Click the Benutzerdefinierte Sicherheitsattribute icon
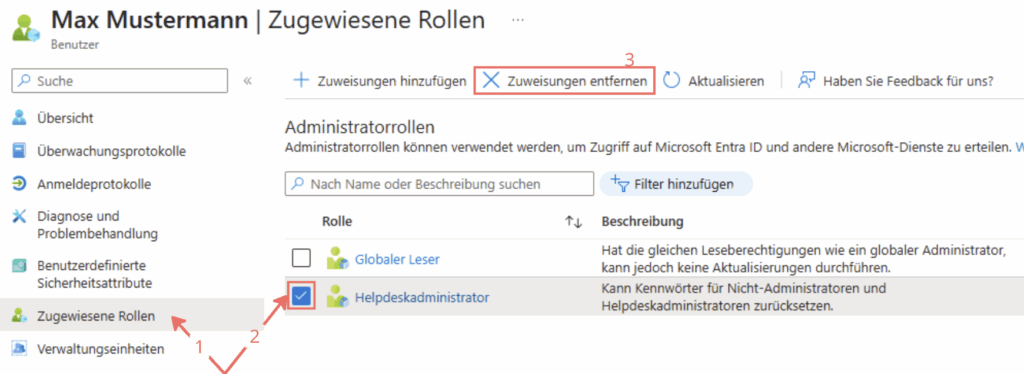The width and height of the screenshot is (1024, 374). tap(20, 266)
